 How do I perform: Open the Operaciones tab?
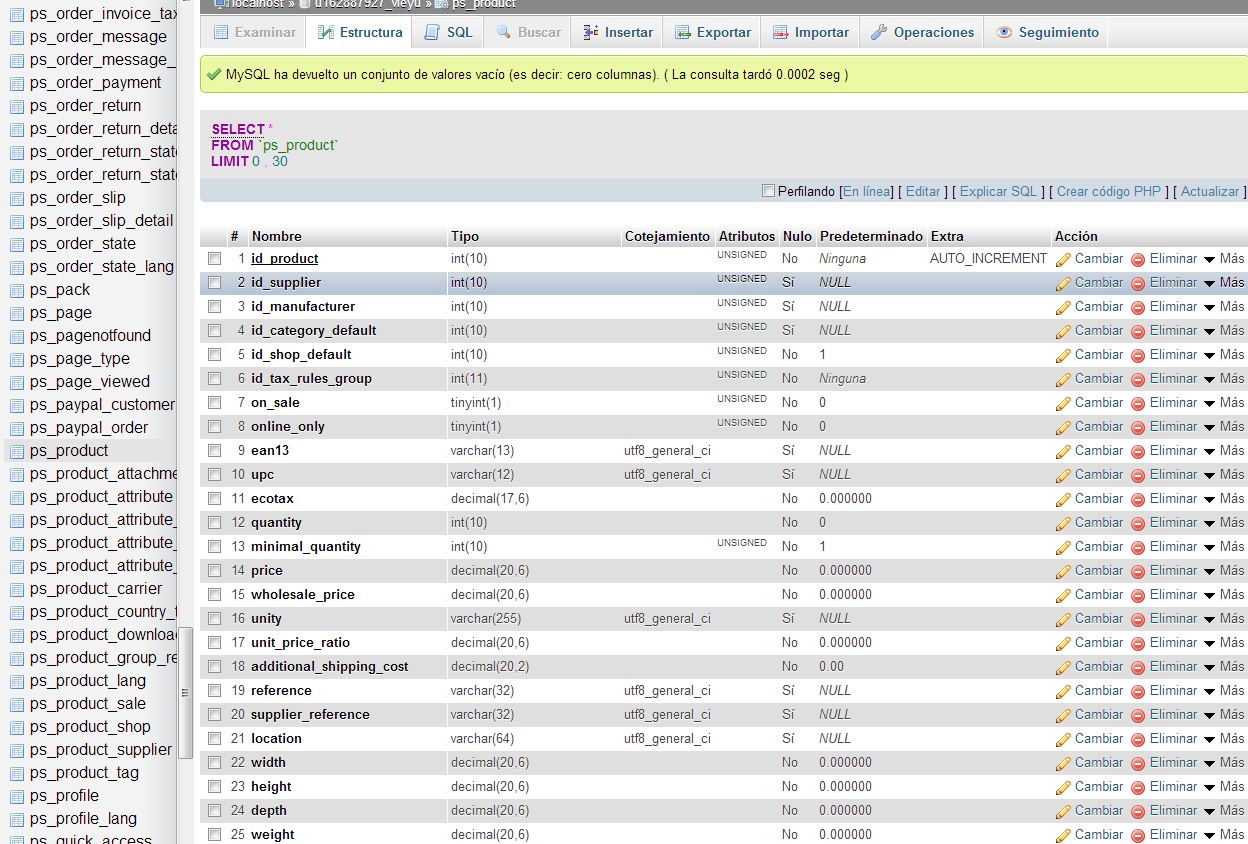(922, 32)
